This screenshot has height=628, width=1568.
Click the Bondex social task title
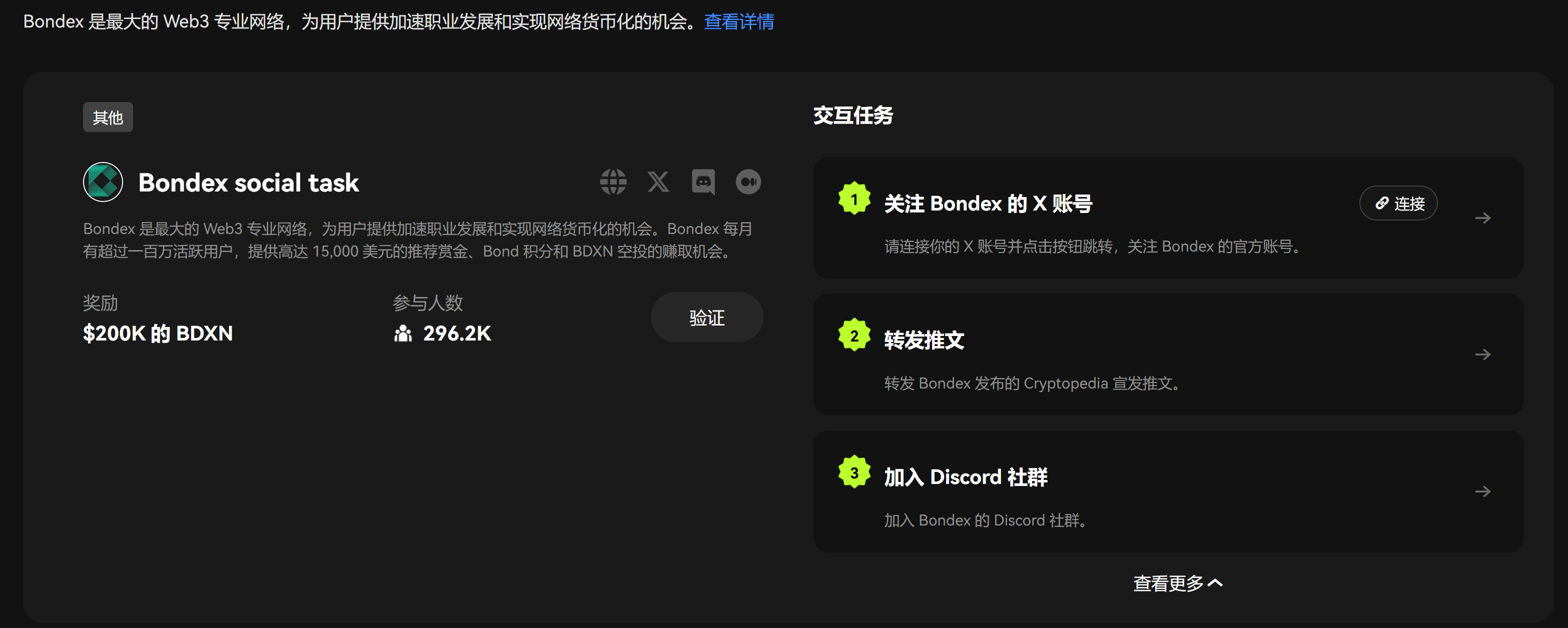(248, 182)
